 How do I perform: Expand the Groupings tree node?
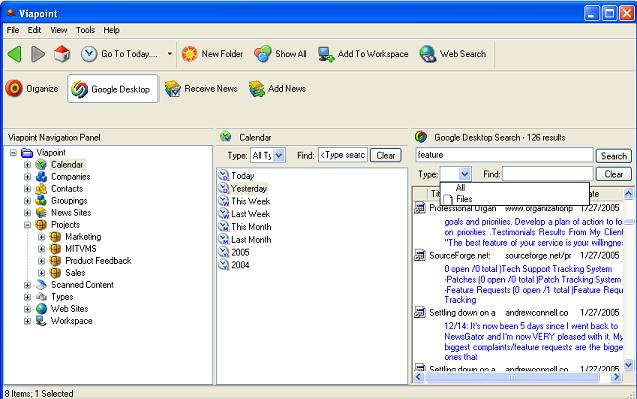(27, 201)
